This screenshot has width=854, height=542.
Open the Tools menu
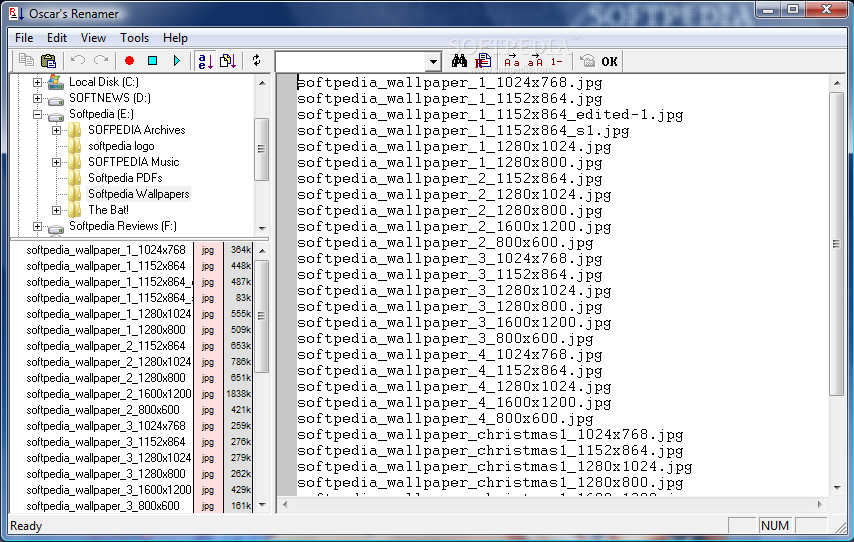[x=135, y=38]
